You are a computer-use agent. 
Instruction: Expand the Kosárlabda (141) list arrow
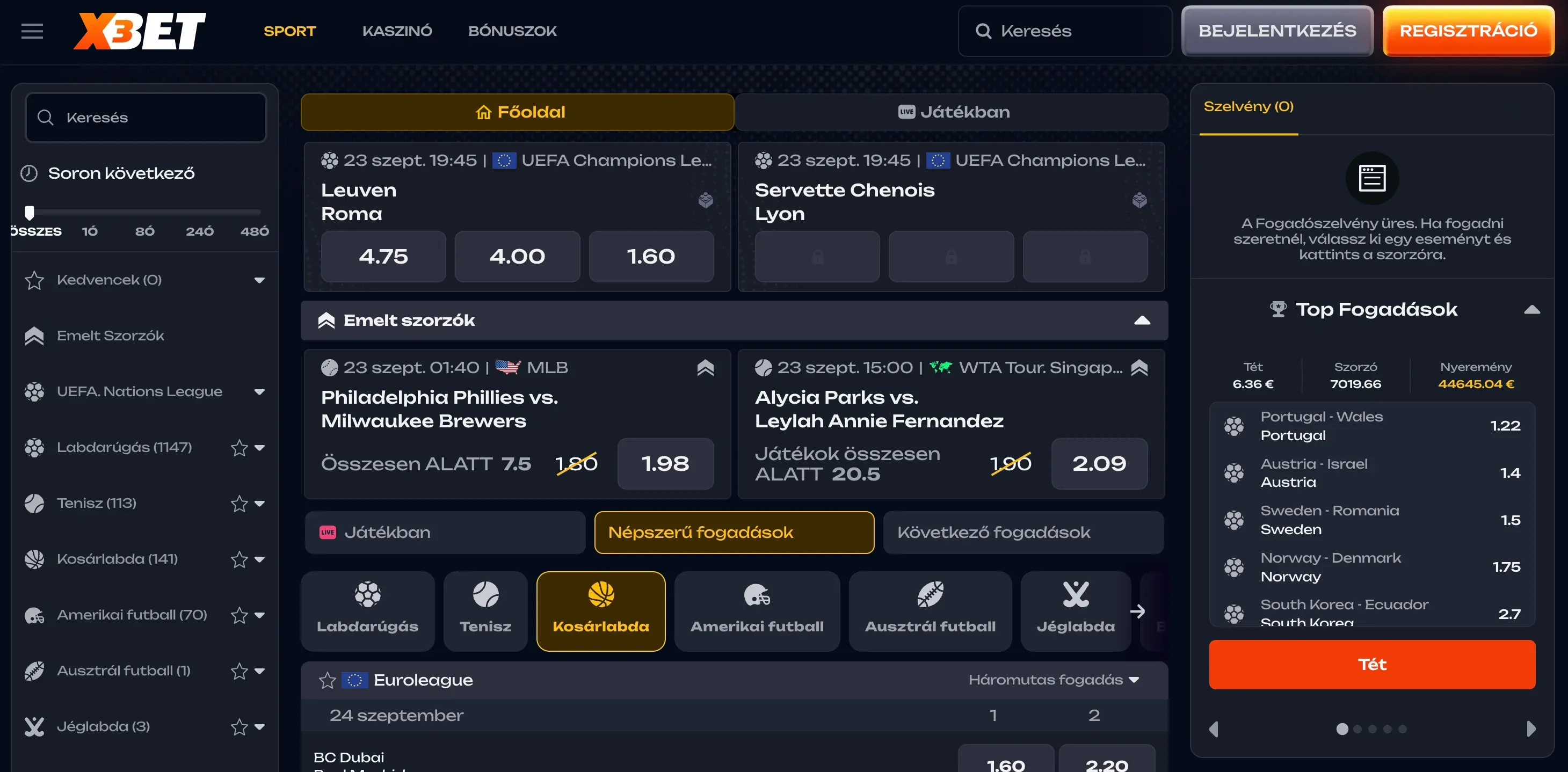tap(259, 559)
